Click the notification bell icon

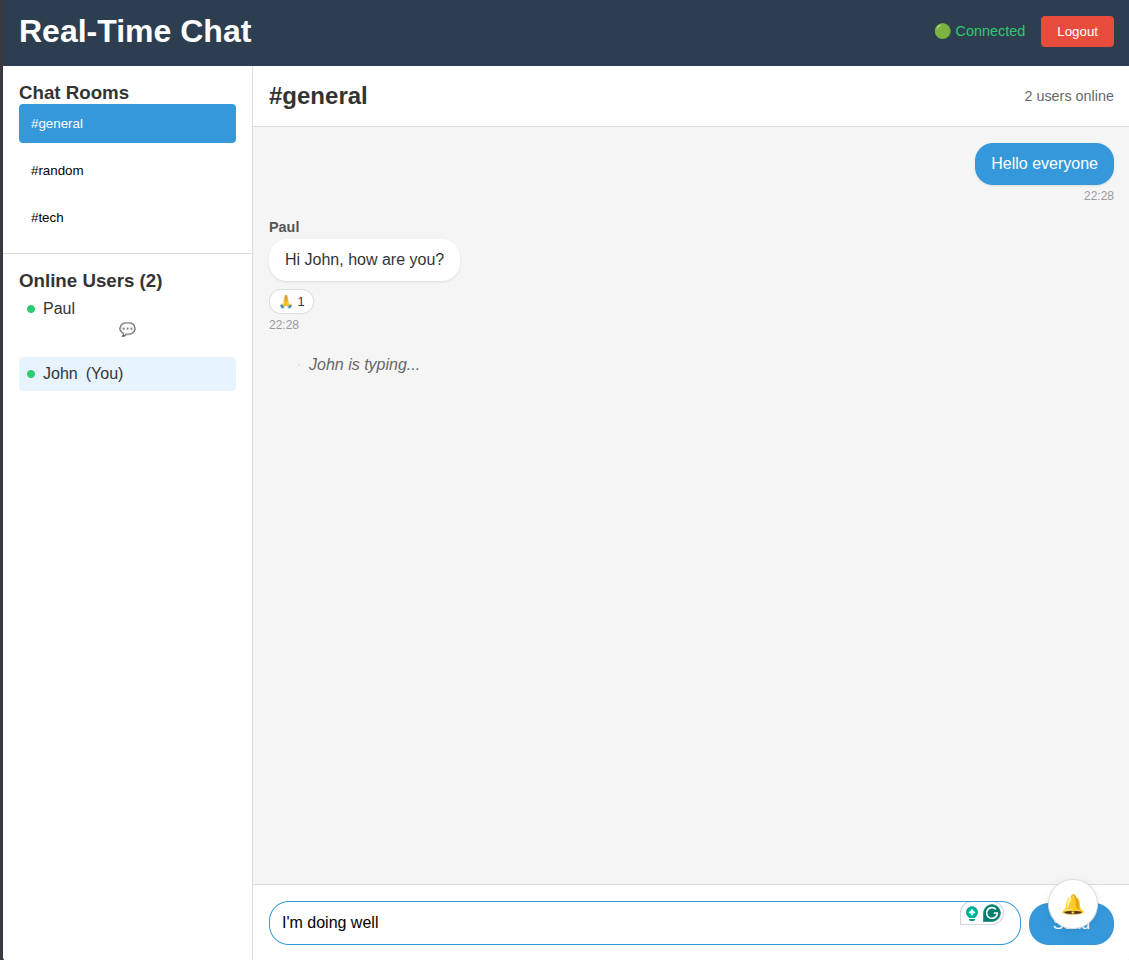click(x=1072, y=904)
